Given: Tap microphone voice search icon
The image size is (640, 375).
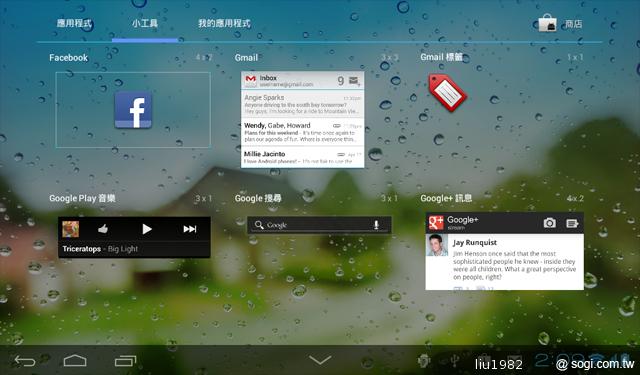Looking at the screenshot, I should coord(376,224).
